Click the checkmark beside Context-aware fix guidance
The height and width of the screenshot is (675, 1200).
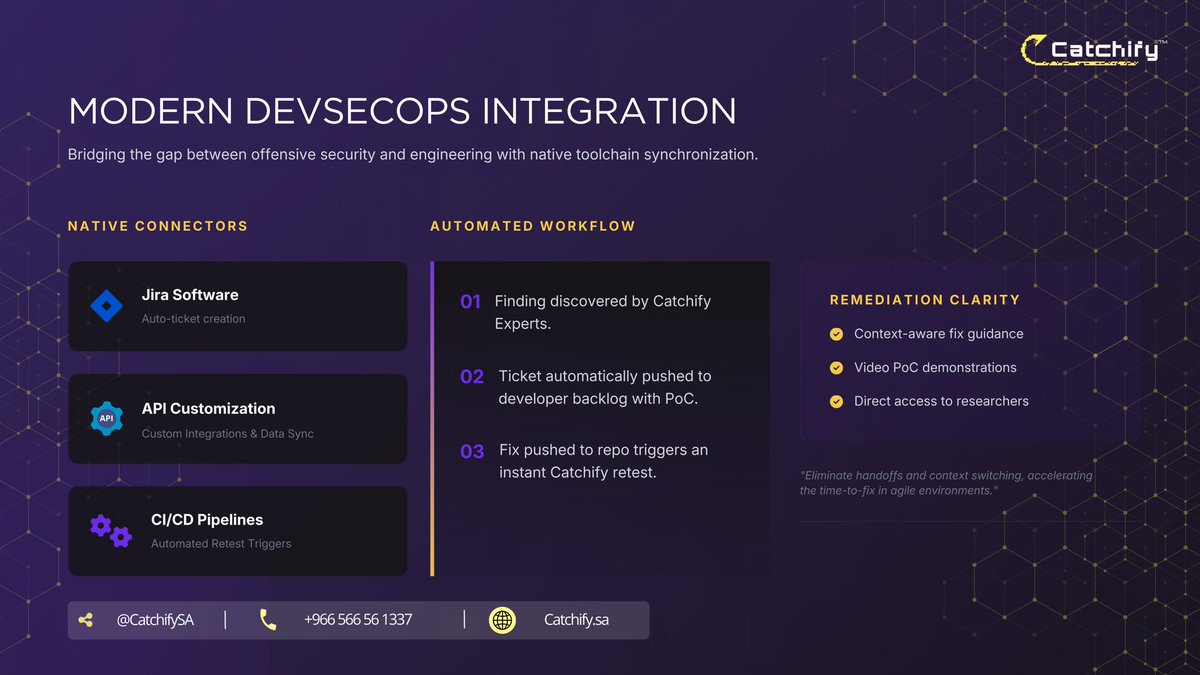pos(837,334)
